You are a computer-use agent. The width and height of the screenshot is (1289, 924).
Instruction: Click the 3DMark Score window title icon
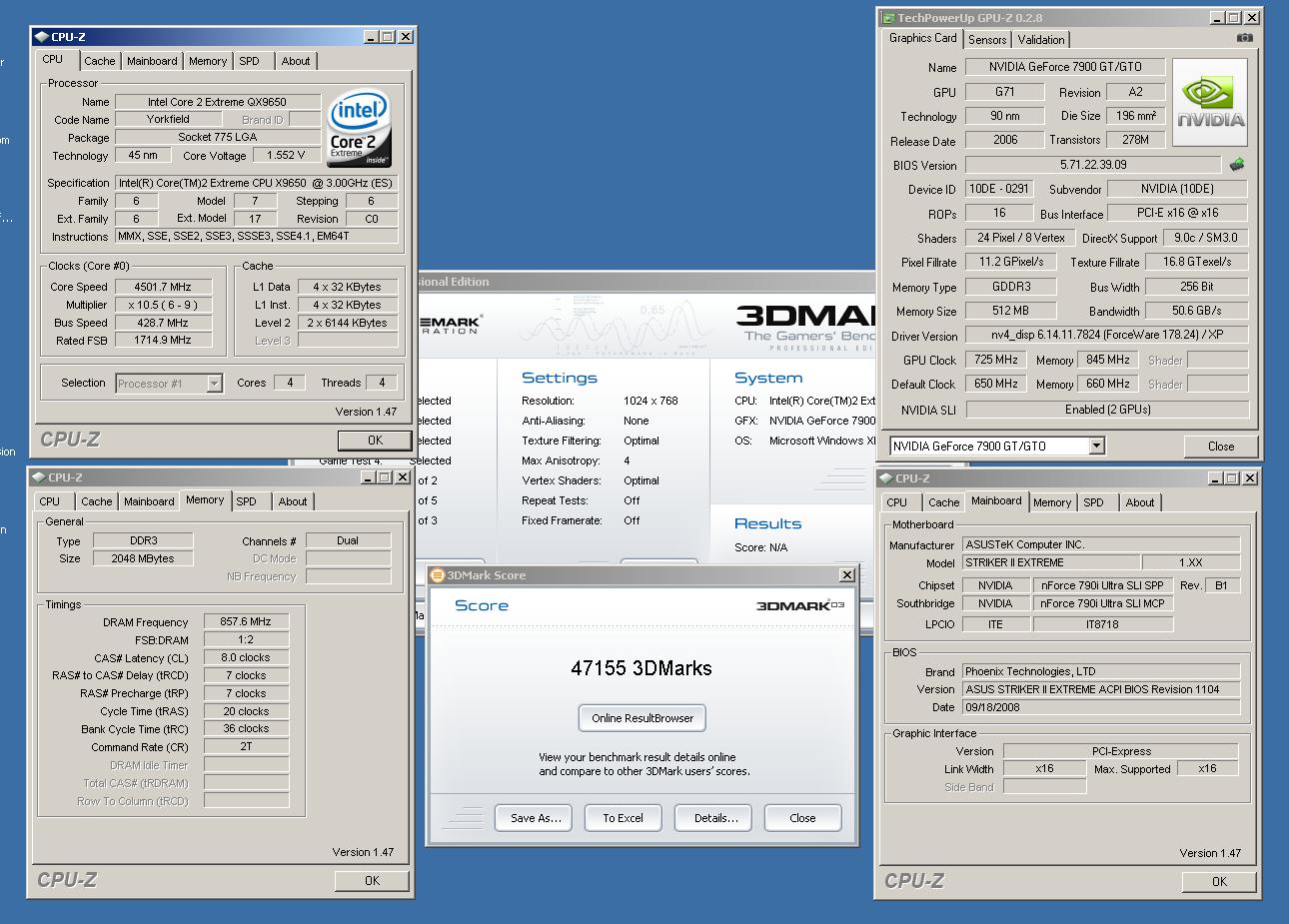pyautogui.click(x=438, y=575)
